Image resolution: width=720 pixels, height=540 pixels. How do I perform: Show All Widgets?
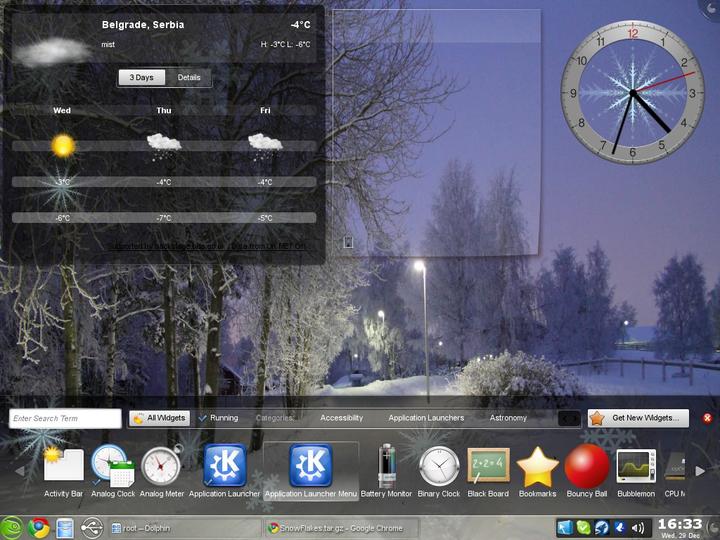[x=159, y=418]
